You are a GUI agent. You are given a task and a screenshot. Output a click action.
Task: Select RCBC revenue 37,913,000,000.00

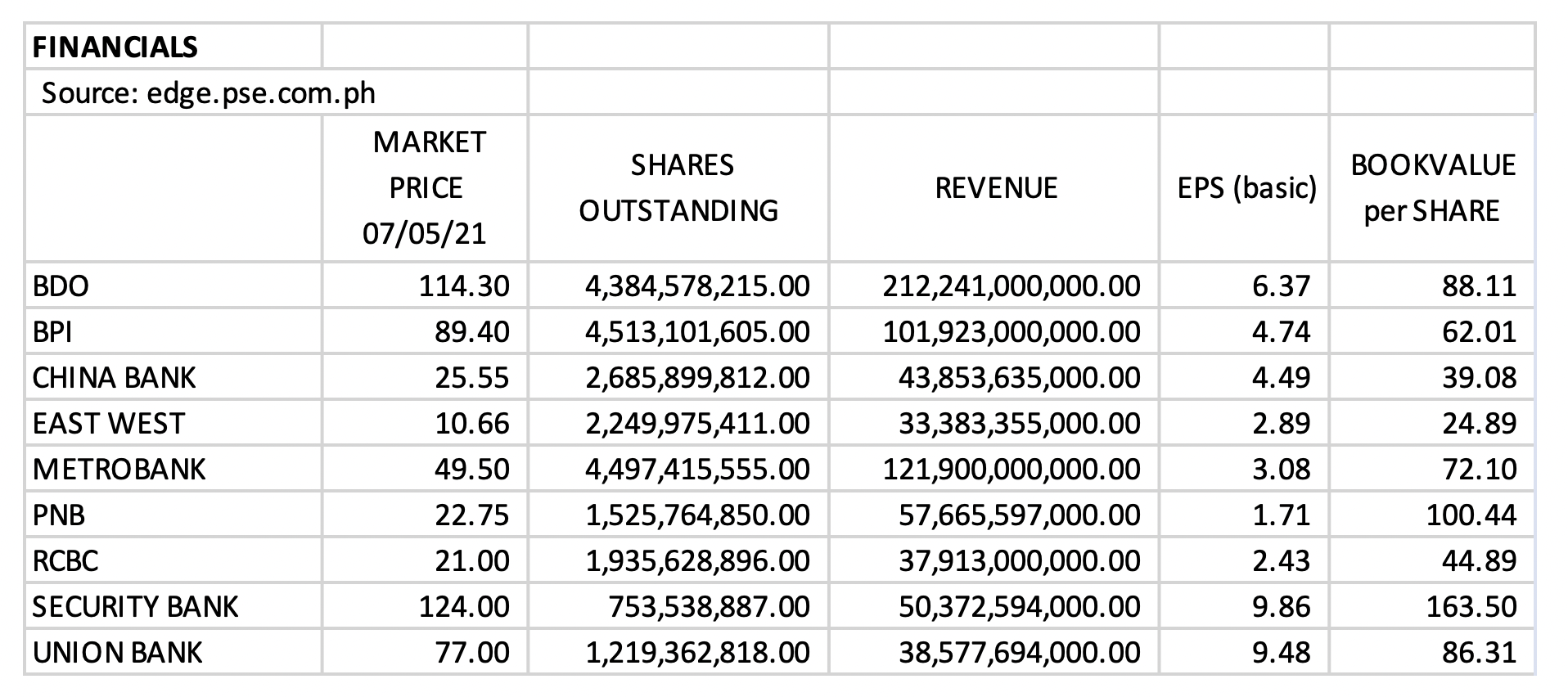[x=994, y=560]
